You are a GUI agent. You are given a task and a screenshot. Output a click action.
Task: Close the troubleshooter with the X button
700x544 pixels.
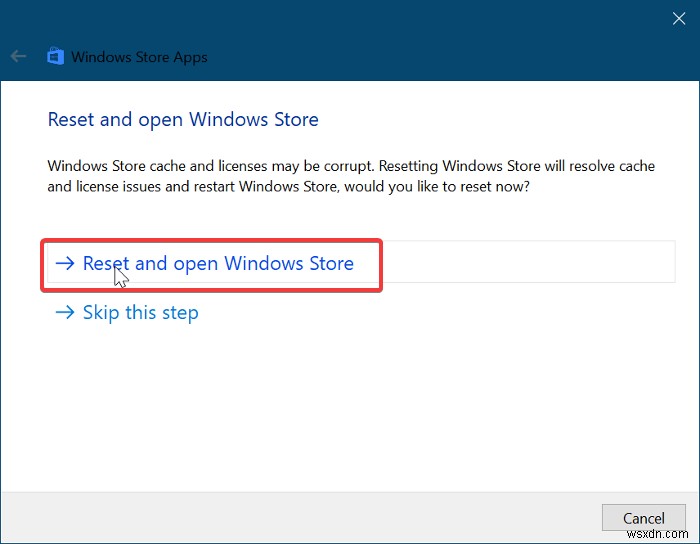pyautogui.click(x=679, y=18)
